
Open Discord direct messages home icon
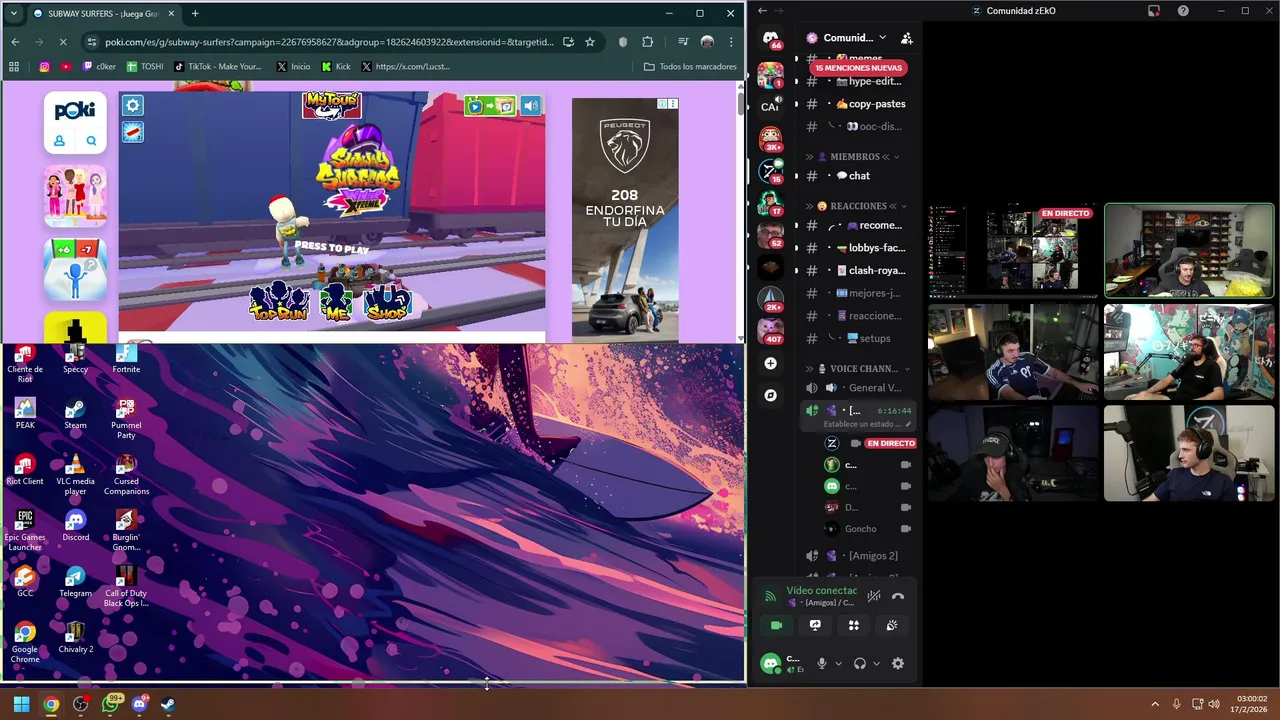click(770, 38)
